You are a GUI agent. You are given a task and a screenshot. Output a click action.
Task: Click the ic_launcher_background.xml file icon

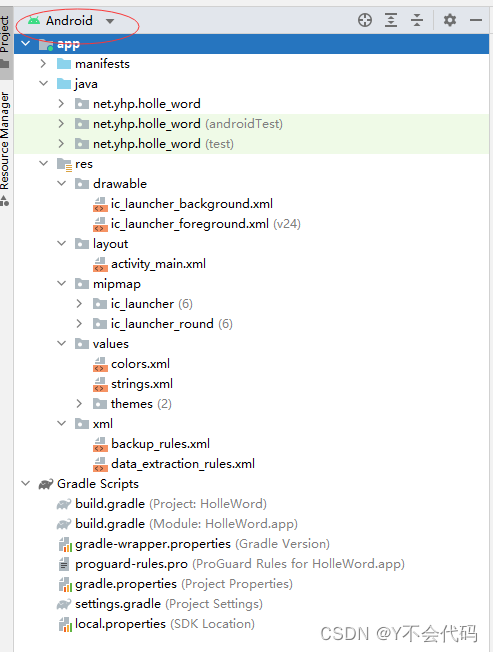click(x=100, y=204)
